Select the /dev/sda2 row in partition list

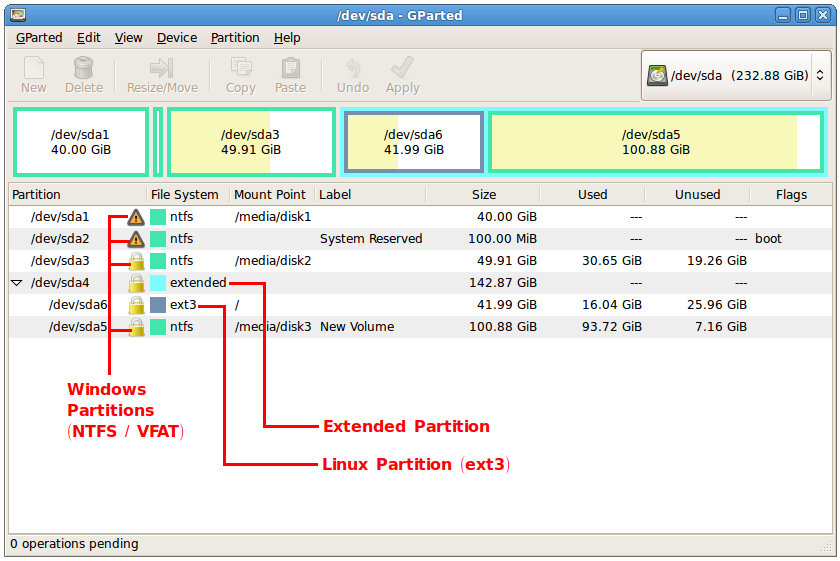point(60,239)
